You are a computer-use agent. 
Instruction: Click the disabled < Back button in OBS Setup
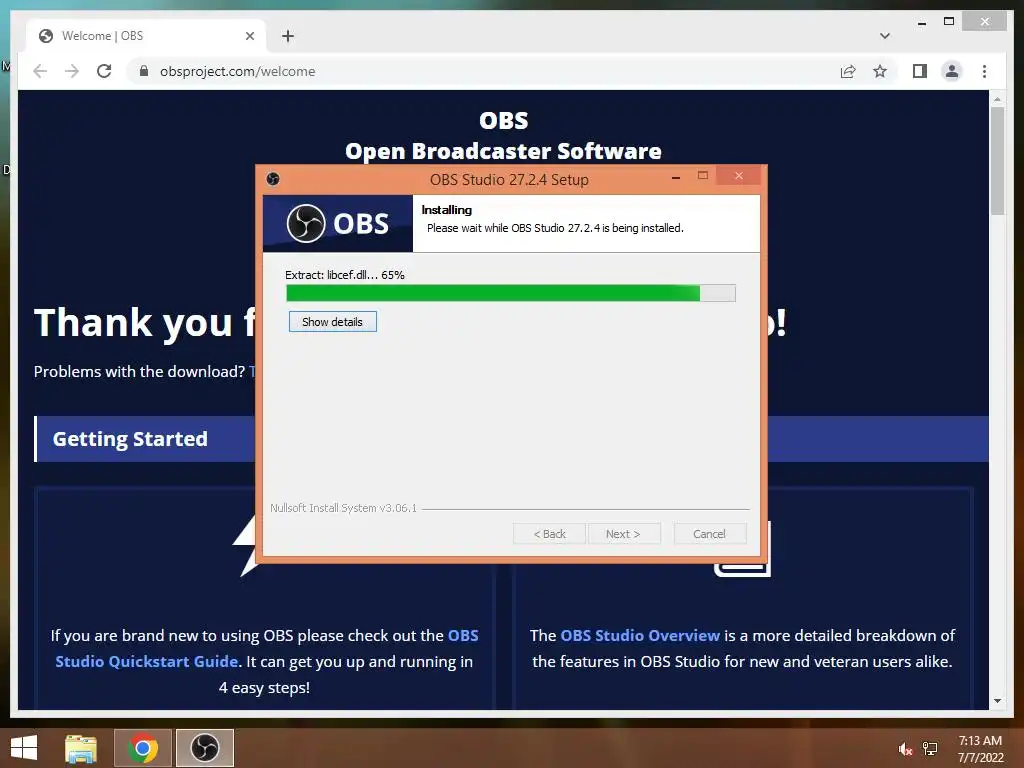pos(549,534)
